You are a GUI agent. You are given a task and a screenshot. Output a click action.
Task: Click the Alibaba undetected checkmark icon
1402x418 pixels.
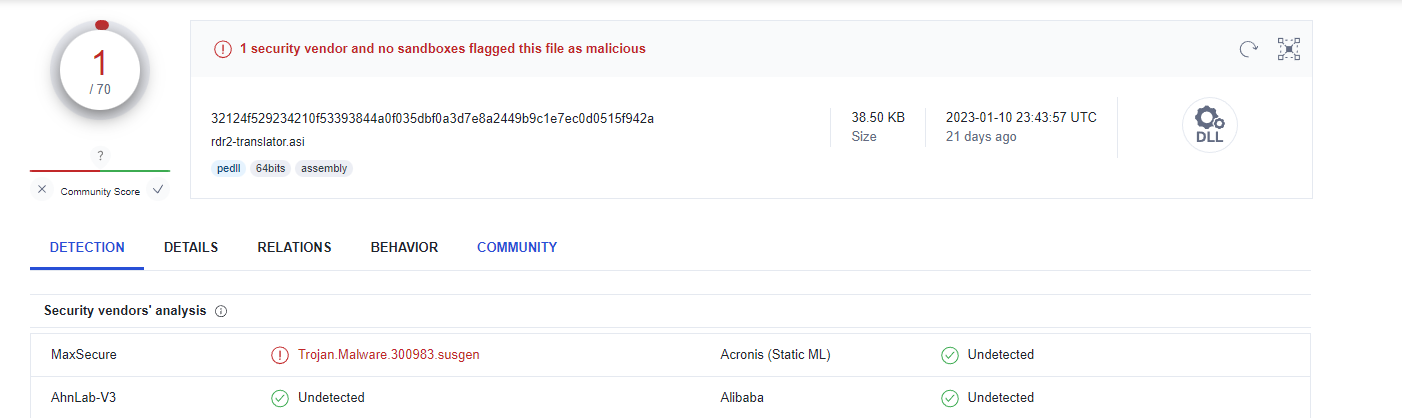coord(949,398)
